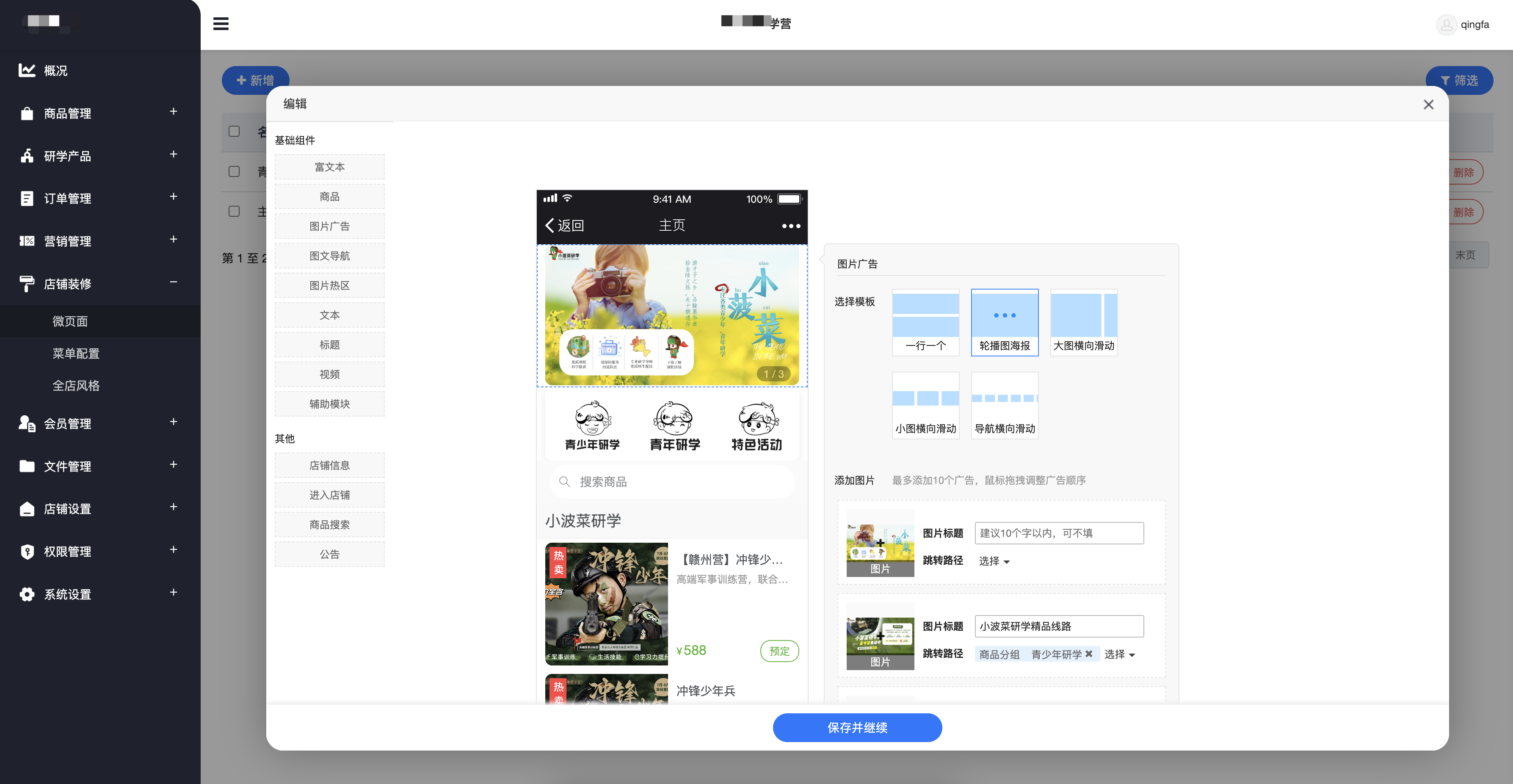1513x784 pixels.
Task: Expand the 订单管理 menu plus sign
Action: coord(173,197)
